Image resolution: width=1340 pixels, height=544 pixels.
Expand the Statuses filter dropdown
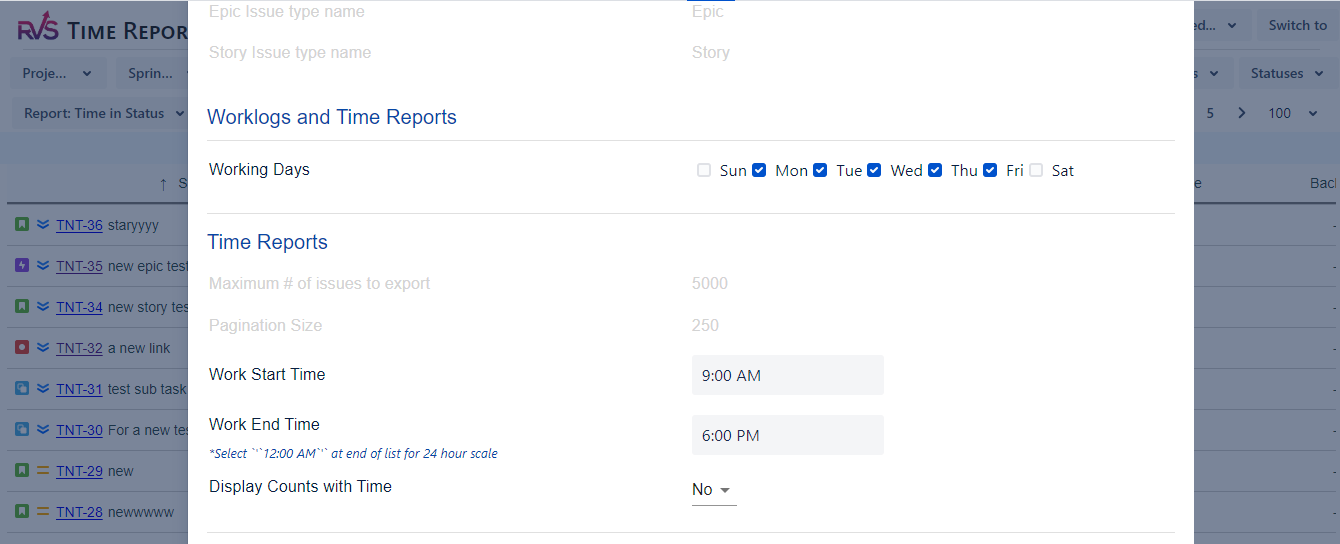(x=1285, y=73)
